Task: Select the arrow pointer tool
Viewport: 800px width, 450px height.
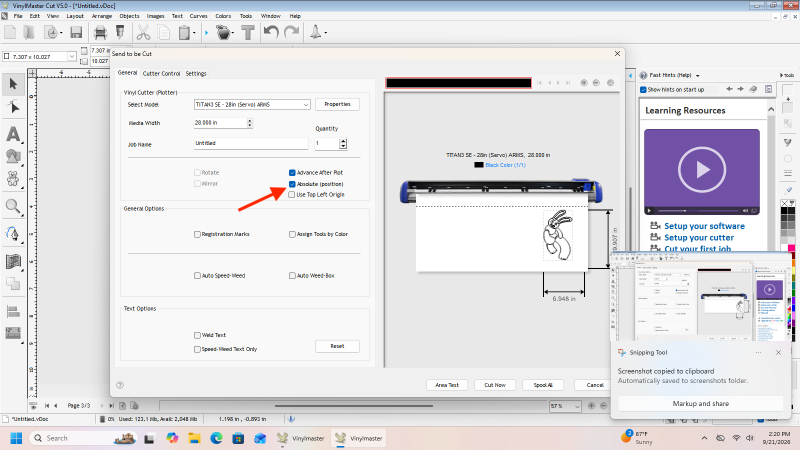Action: point(13,84)
